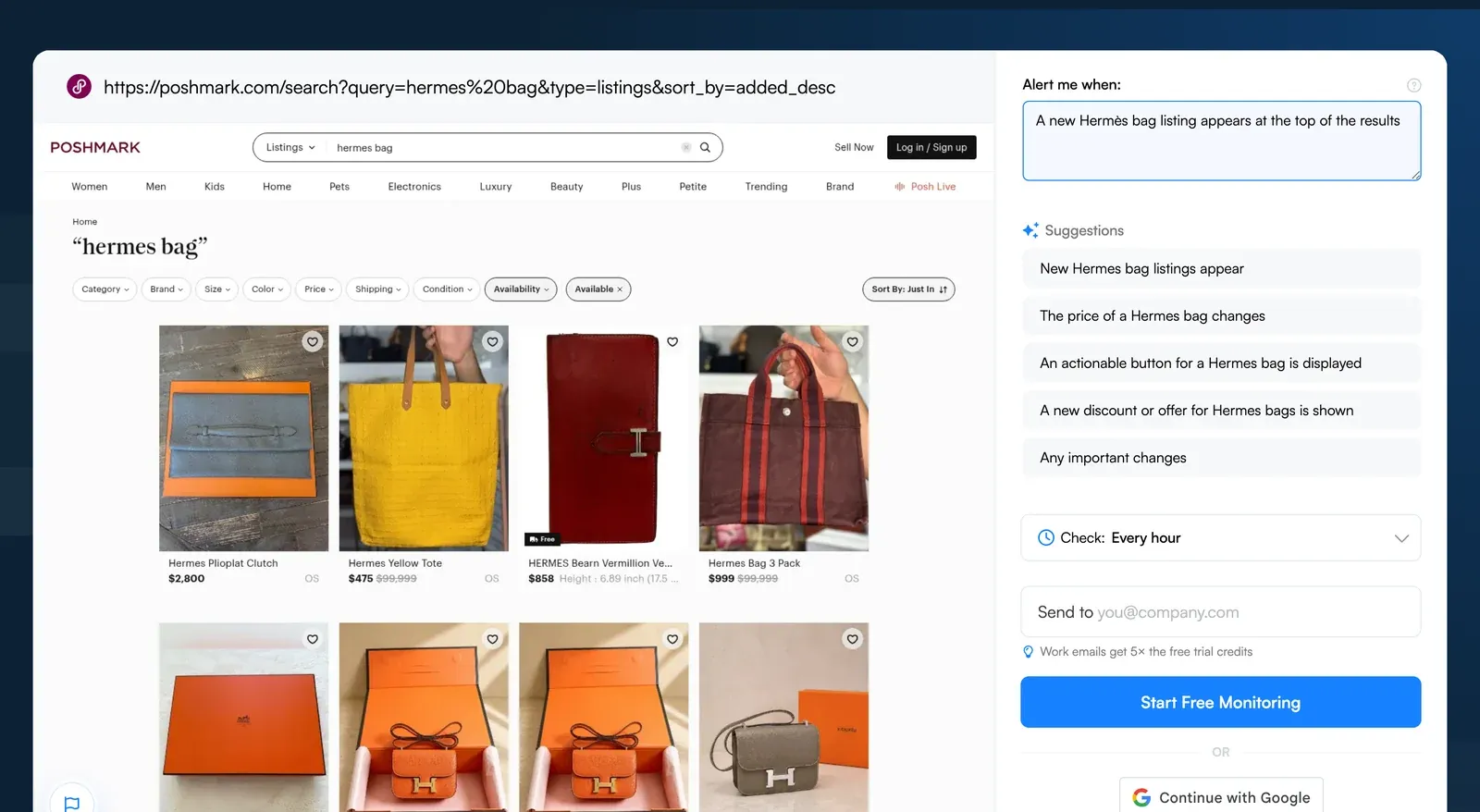Viewport: 1480px width, 812px height.
Task: Expand the Color filter
Action: [267, 289]
